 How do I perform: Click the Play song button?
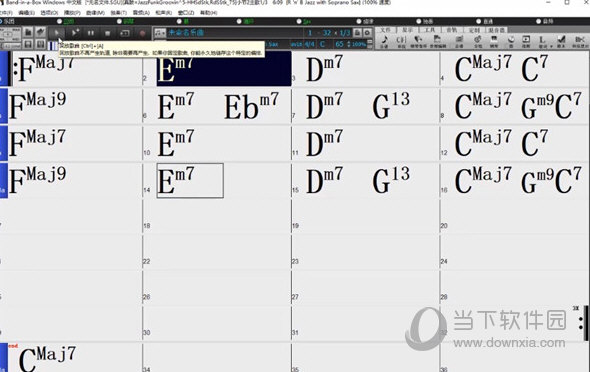57,33
